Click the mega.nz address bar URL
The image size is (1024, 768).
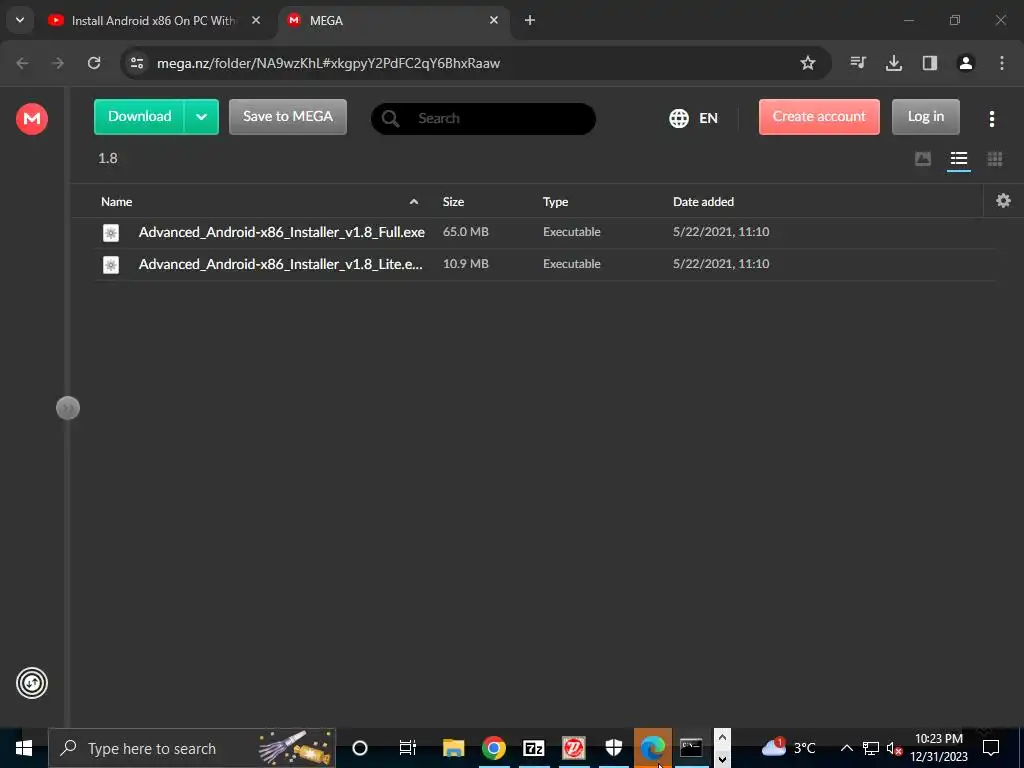[328, 63]
